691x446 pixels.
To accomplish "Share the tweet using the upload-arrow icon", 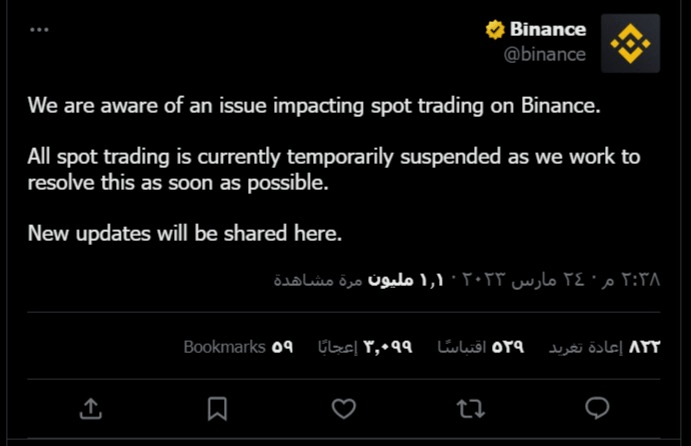I will pyautogui.click(x=91, y=409).
